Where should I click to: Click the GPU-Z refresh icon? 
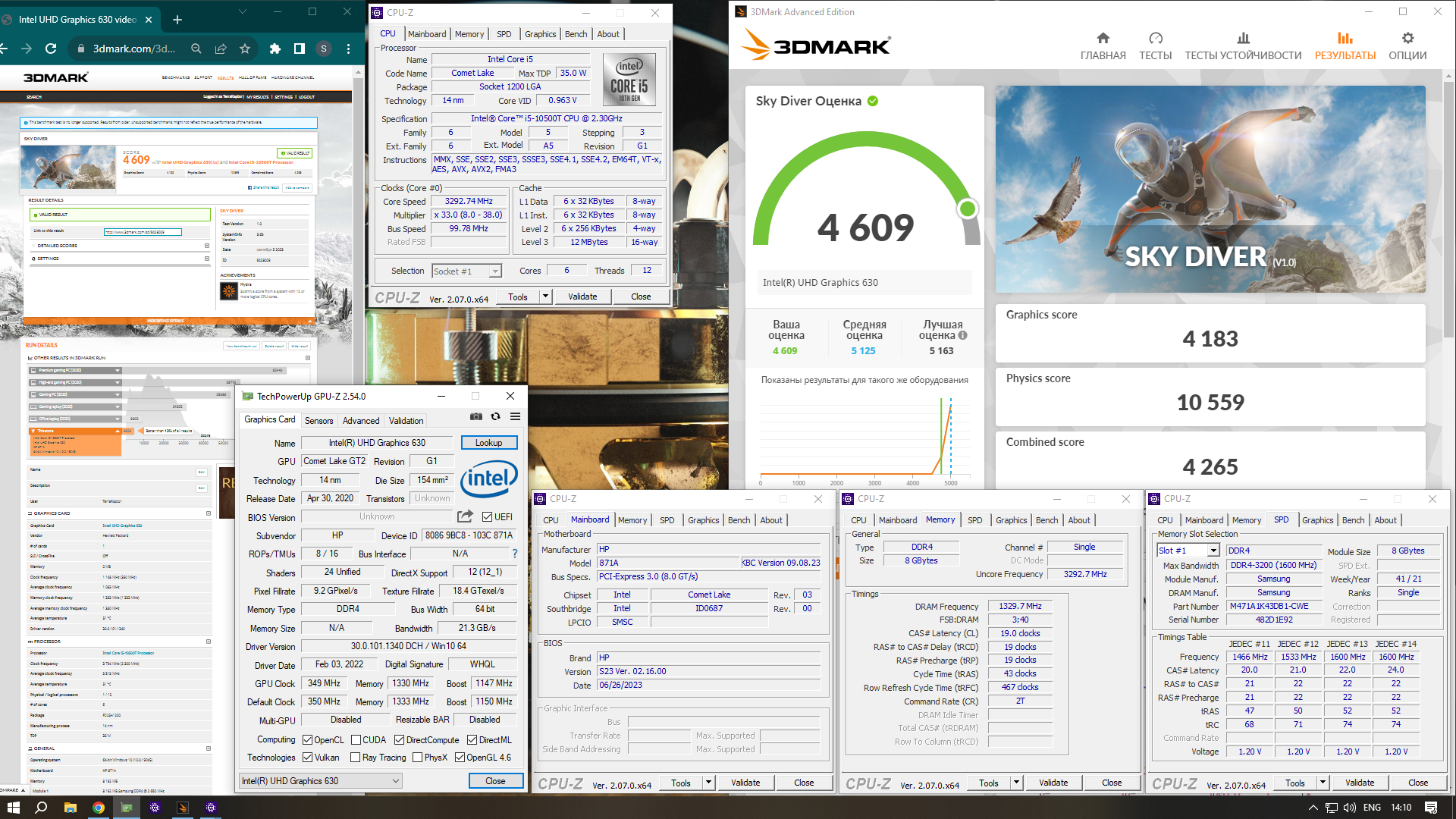click(495, 416)
